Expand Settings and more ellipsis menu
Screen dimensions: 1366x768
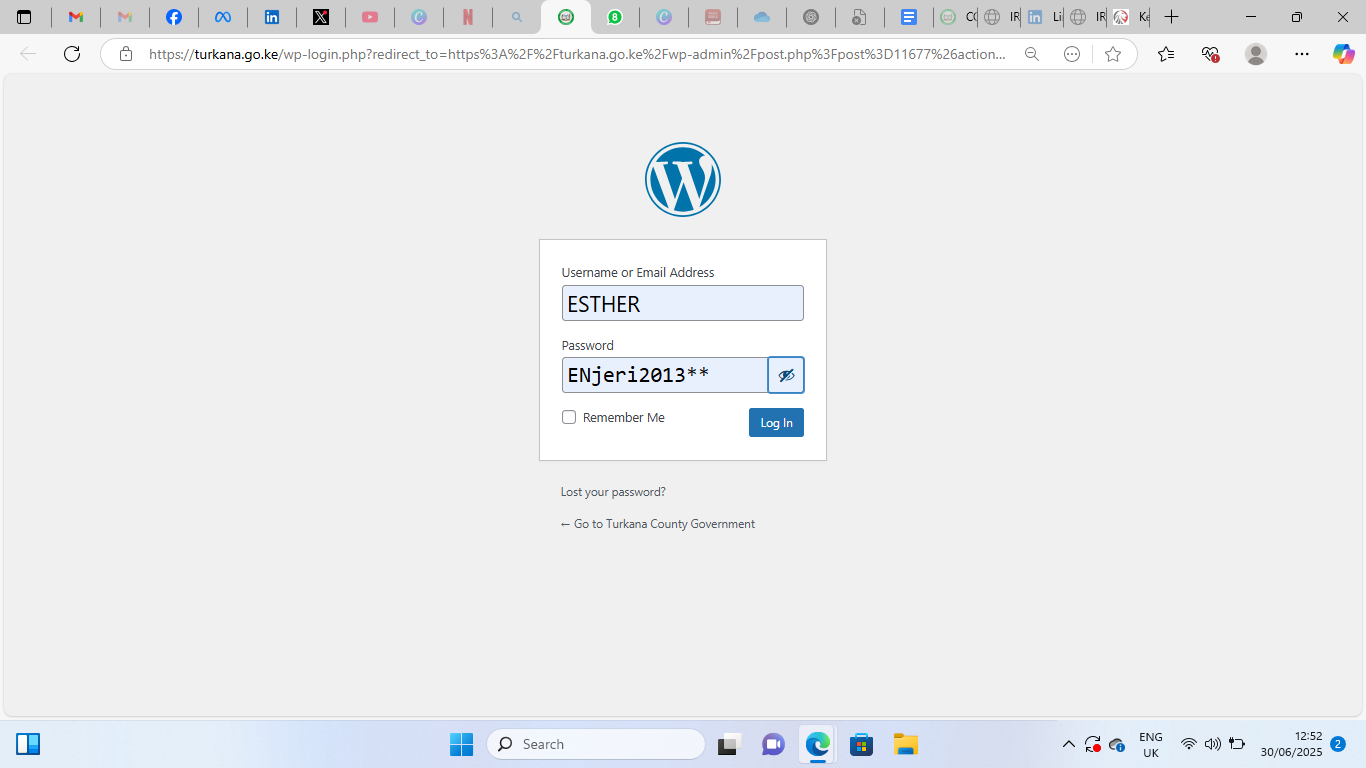1301,54
